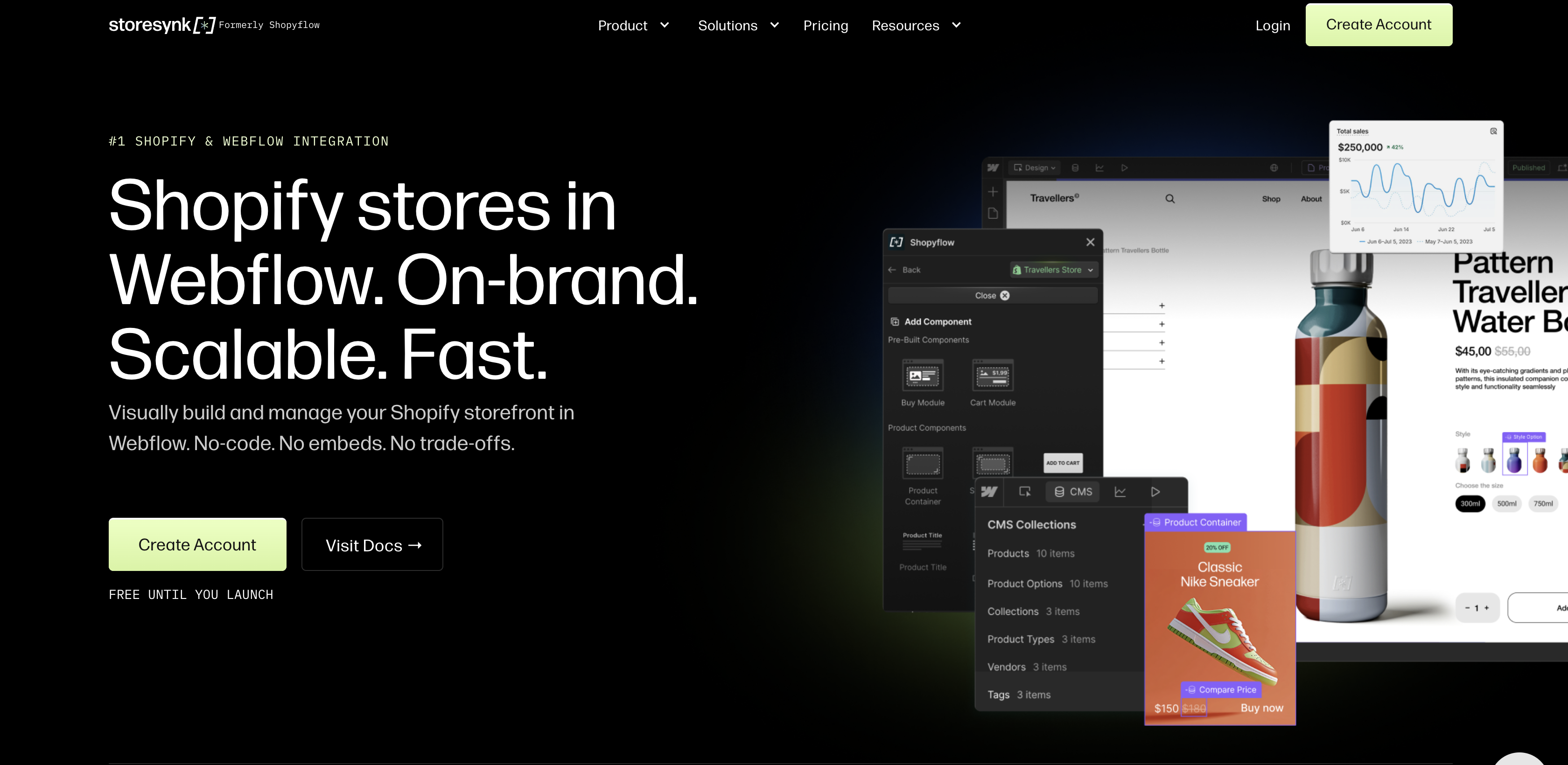Close the Shopyflow panel with X
This screenshot has height=765, width=1568.
coord(1090,242)
